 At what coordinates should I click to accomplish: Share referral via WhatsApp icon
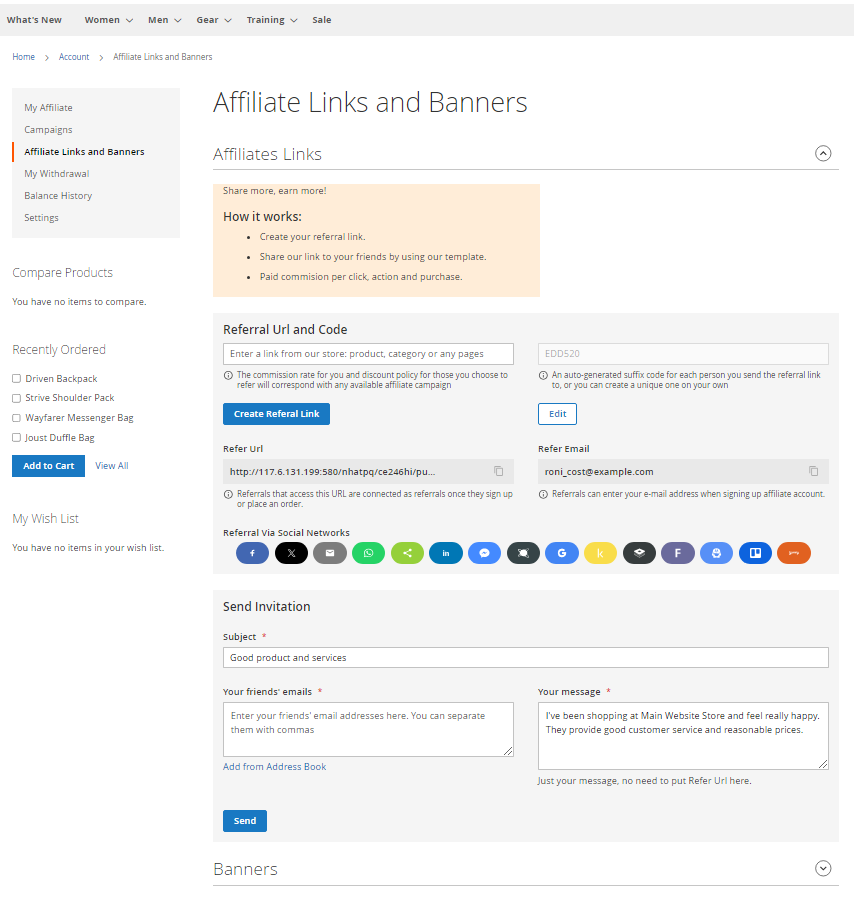click(x=368, y=553)
